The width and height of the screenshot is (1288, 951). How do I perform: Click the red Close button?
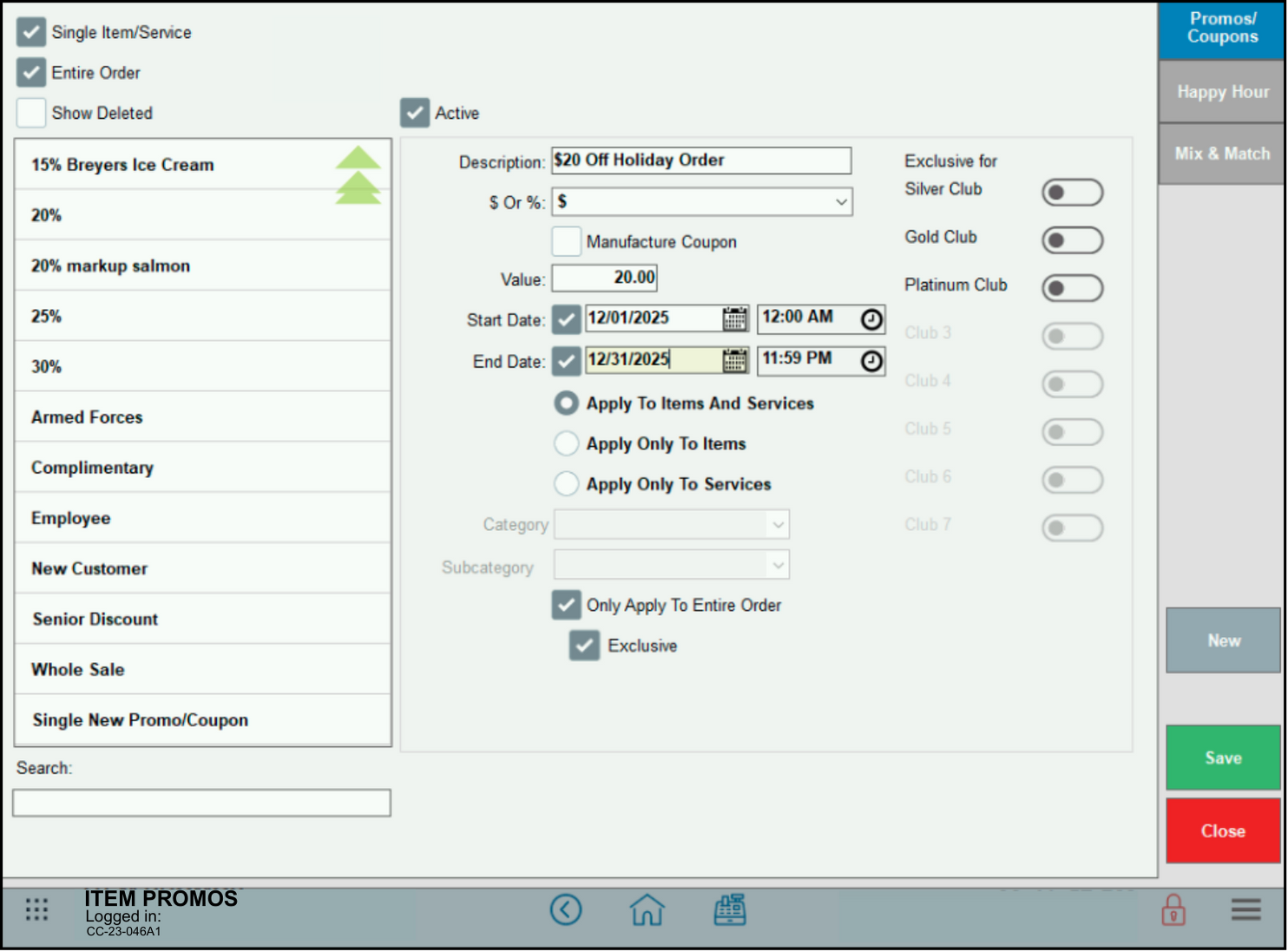point(1223,830)
